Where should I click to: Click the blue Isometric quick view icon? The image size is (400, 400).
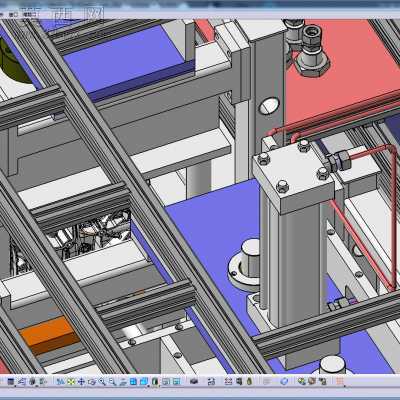tap(143, 381)
